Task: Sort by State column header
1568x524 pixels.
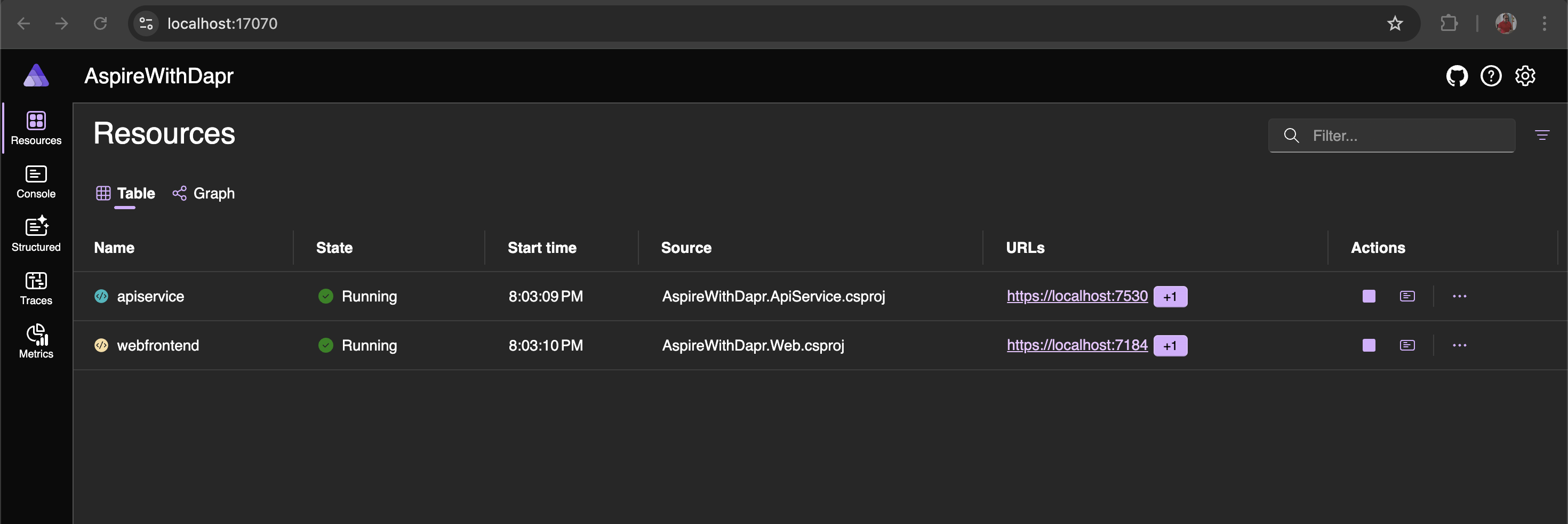Action: pos(334,248)
